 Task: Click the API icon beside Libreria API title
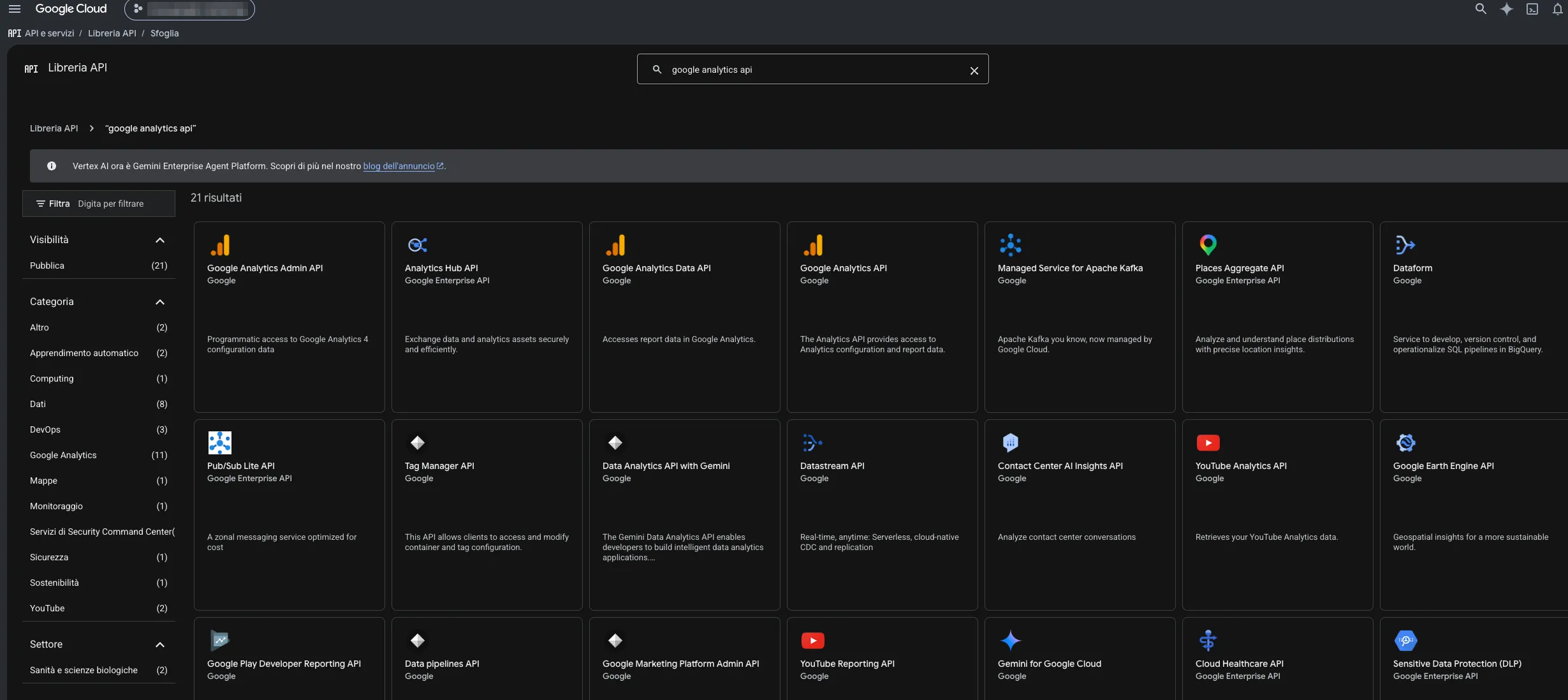tap(31, 68)
